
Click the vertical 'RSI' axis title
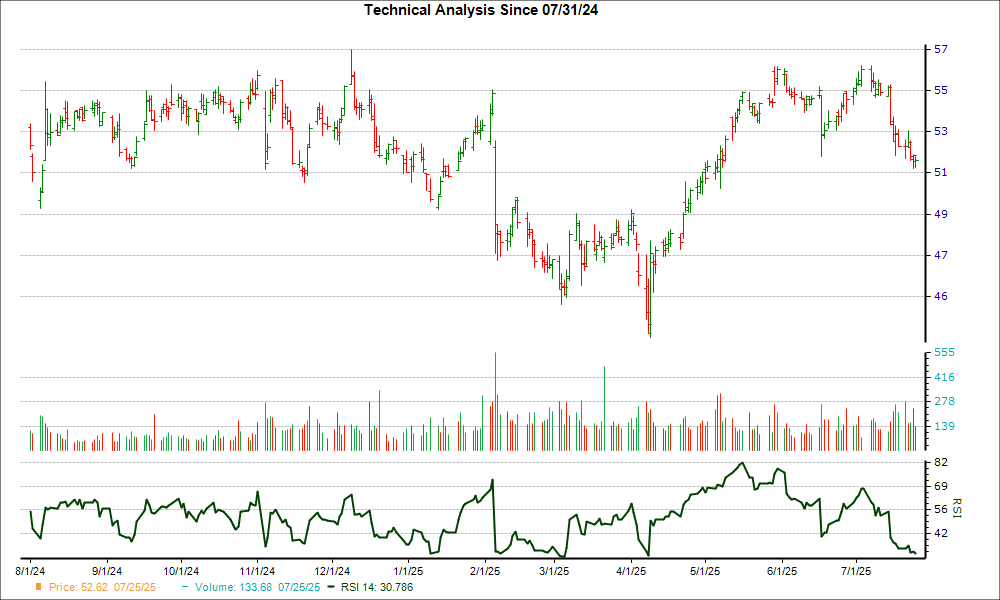[x=957, y=508]
